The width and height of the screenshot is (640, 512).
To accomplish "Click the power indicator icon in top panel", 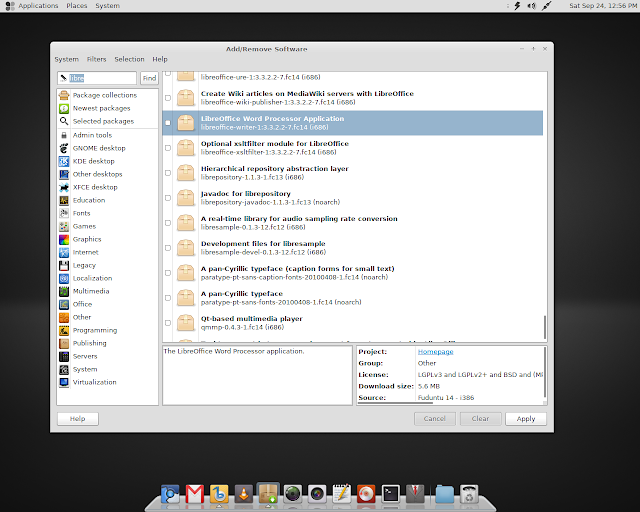I will tap(518, 6).
